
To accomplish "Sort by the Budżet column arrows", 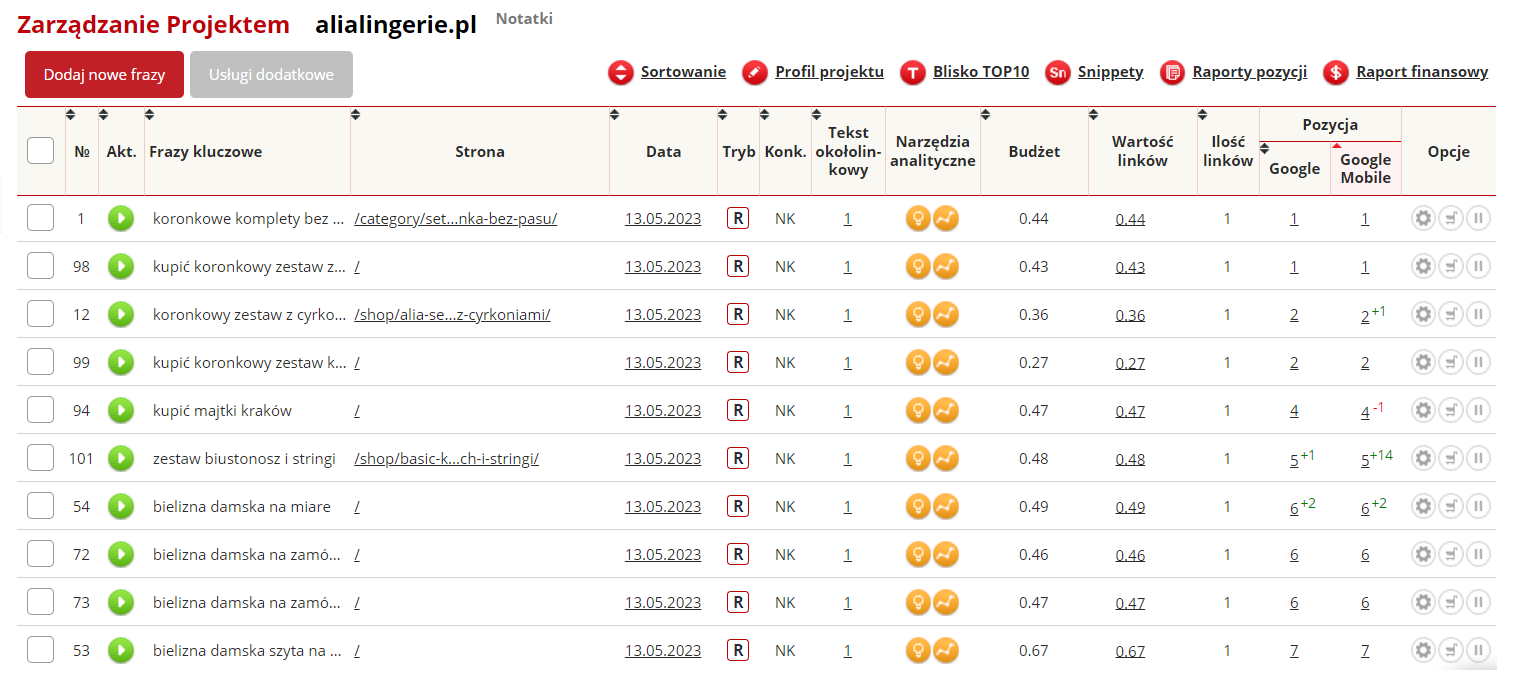I will coord(985,113).
